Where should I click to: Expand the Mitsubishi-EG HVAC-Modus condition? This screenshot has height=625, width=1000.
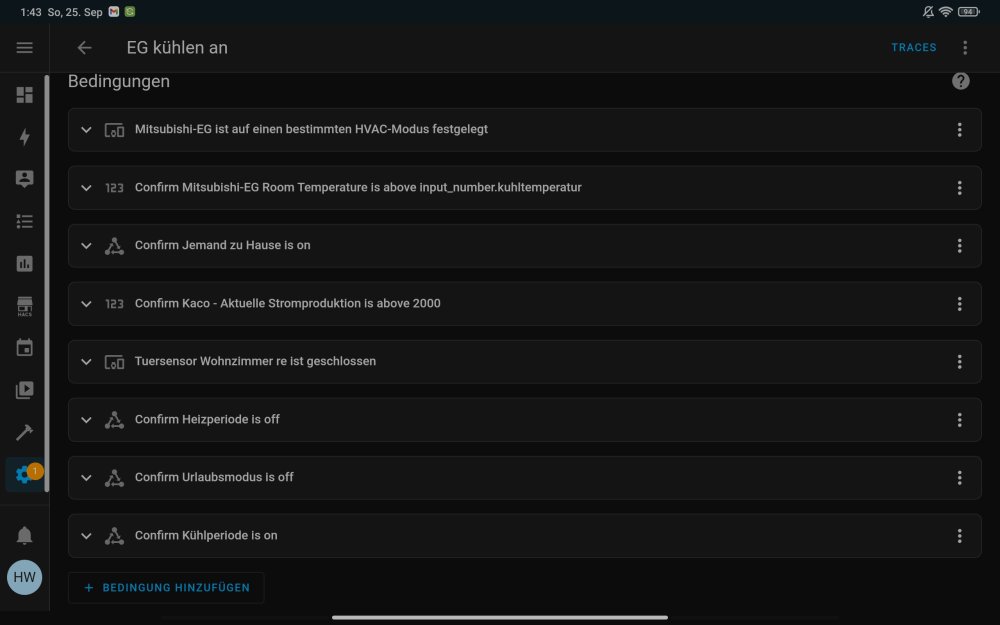tap(86, 129)
